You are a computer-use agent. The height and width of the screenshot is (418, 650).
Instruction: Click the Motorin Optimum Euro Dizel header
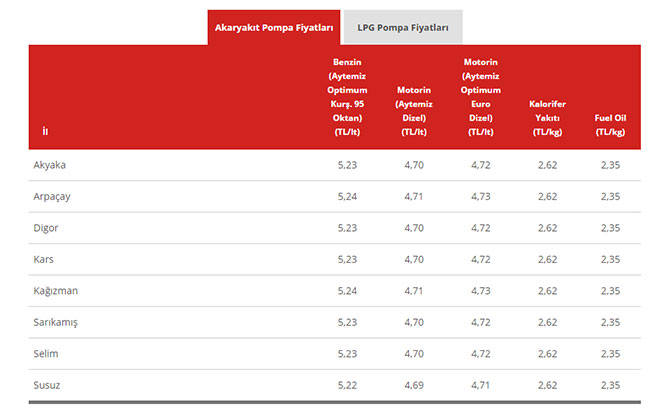(x=480, y=96)
